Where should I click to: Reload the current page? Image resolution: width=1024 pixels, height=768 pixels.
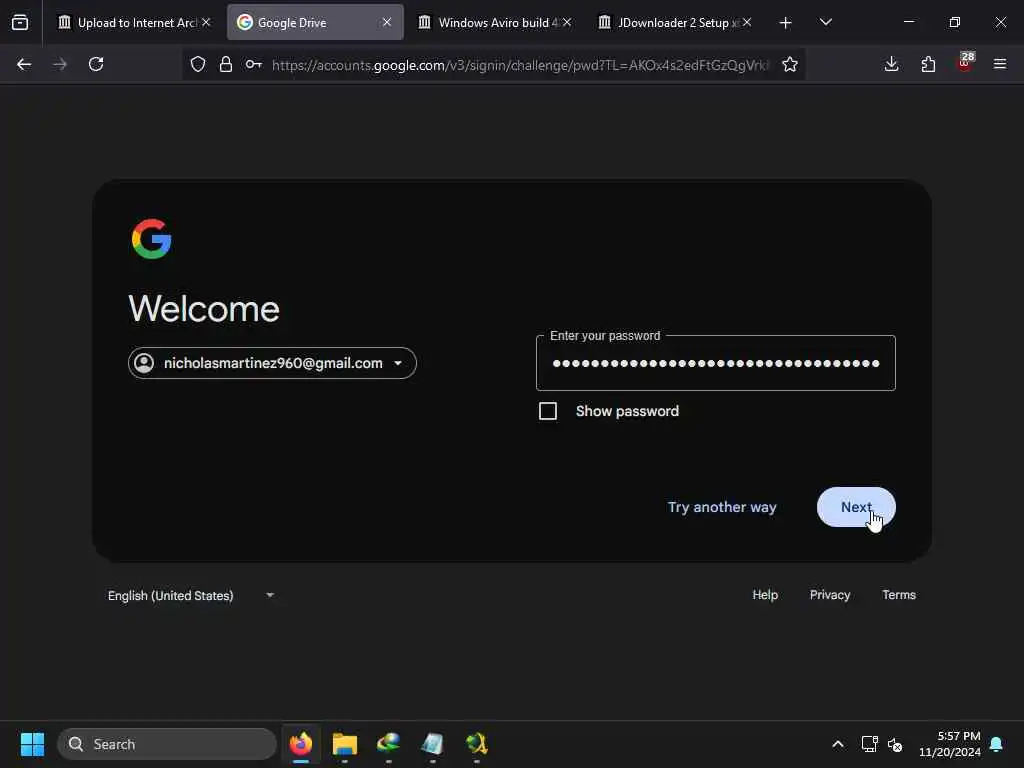coord(96,64)
